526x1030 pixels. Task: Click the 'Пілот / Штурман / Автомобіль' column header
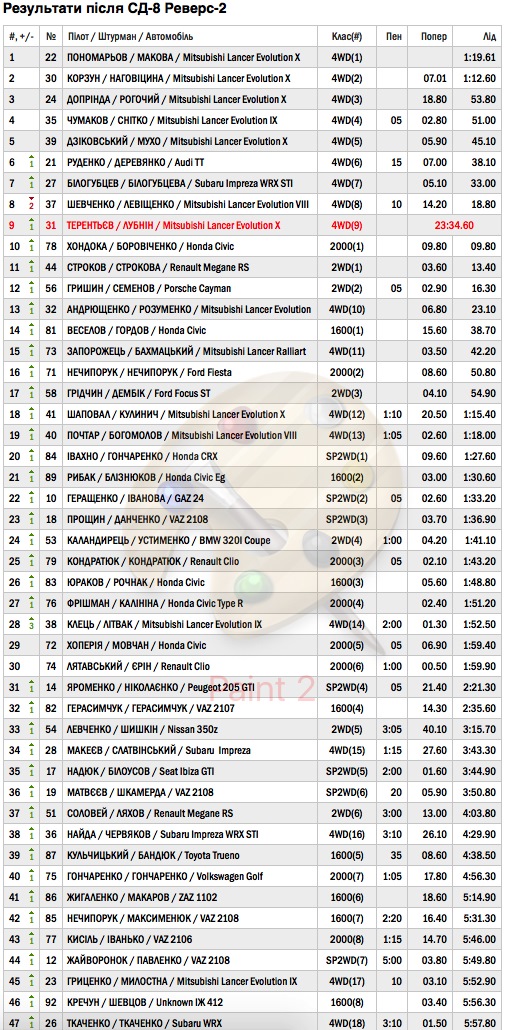point(130,37)
